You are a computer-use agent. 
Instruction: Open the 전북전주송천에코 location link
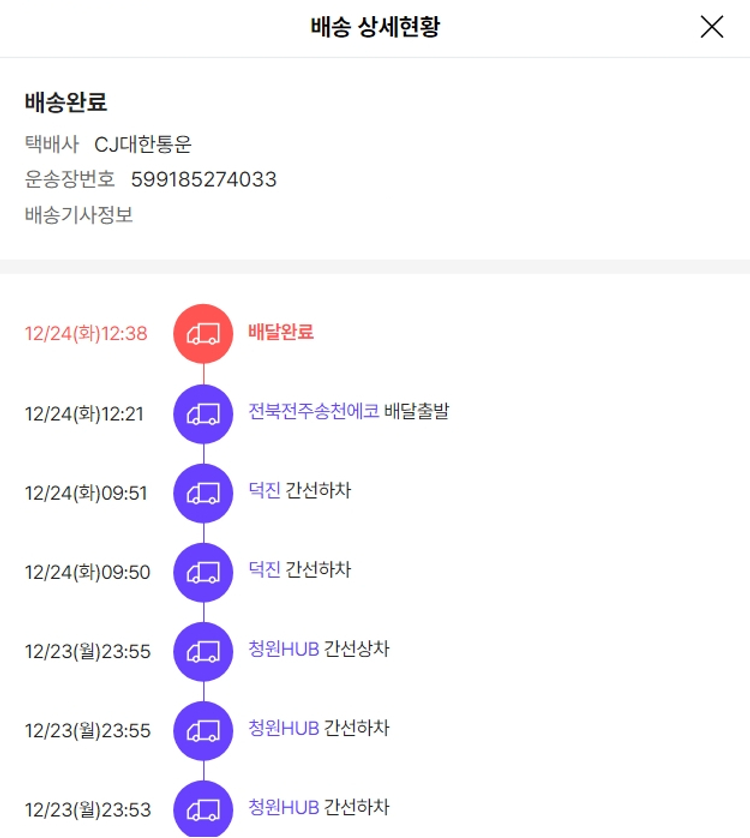(x=313, y=411)
